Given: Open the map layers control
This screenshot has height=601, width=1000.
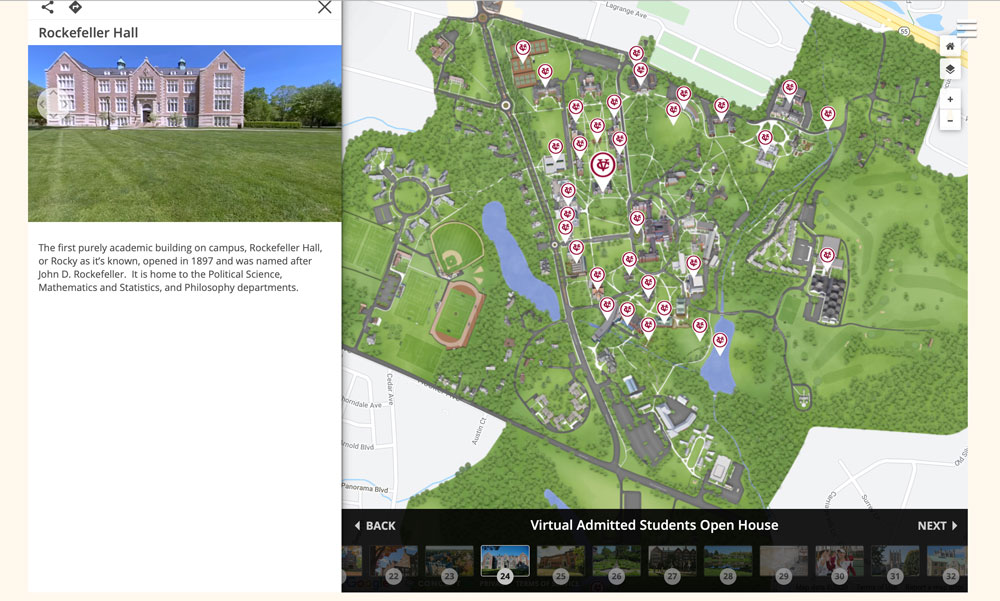Looking at the screenshot, I should coord(950,69).
